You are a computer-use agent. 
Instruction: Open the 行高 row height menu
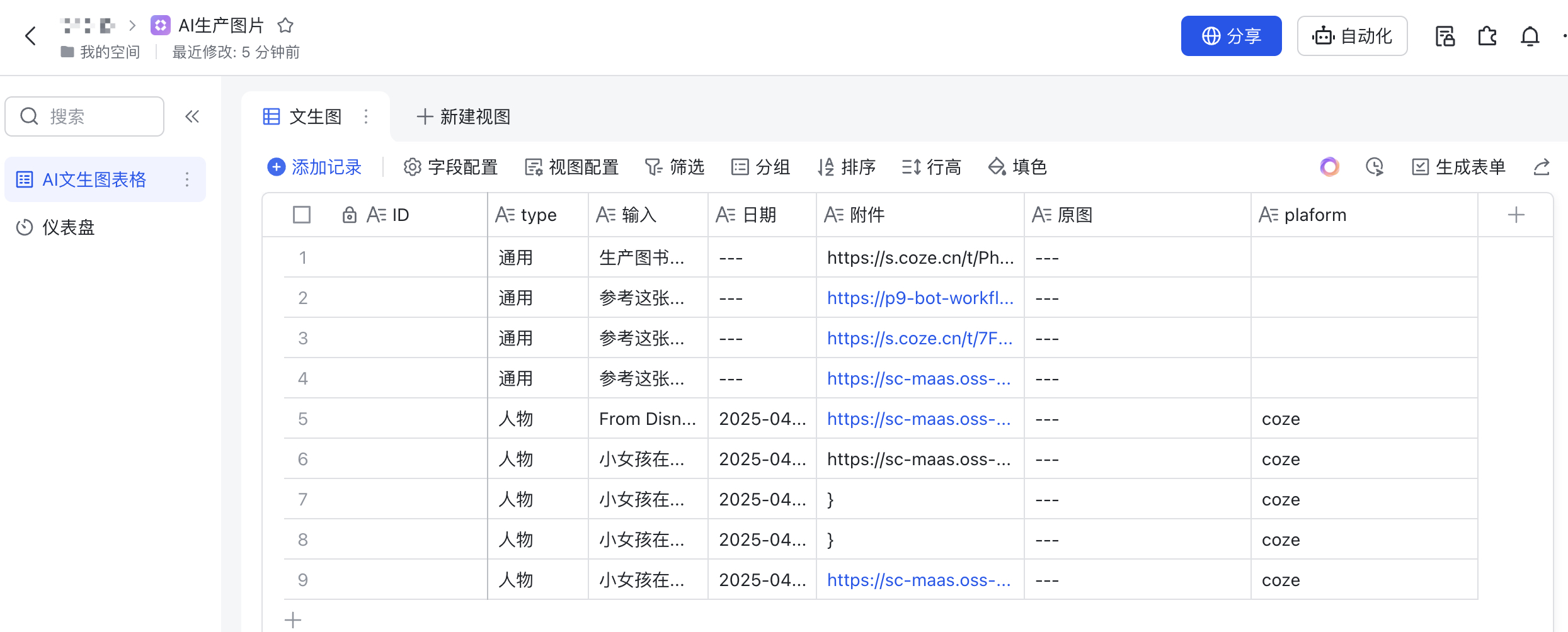[x=931, y=167]
